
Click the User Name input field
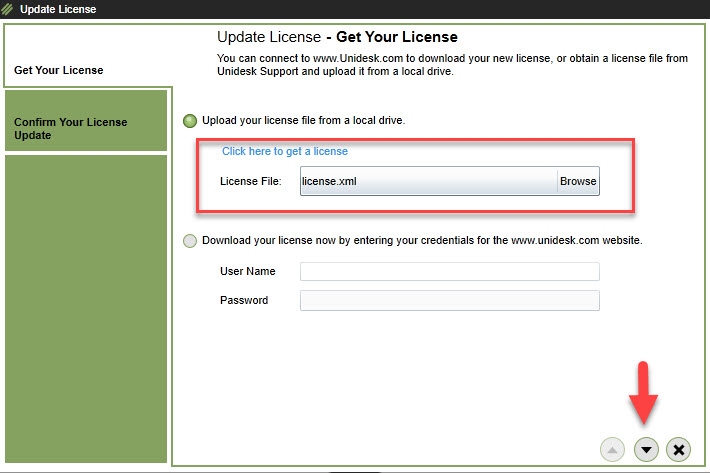click(x=450, y=272)
